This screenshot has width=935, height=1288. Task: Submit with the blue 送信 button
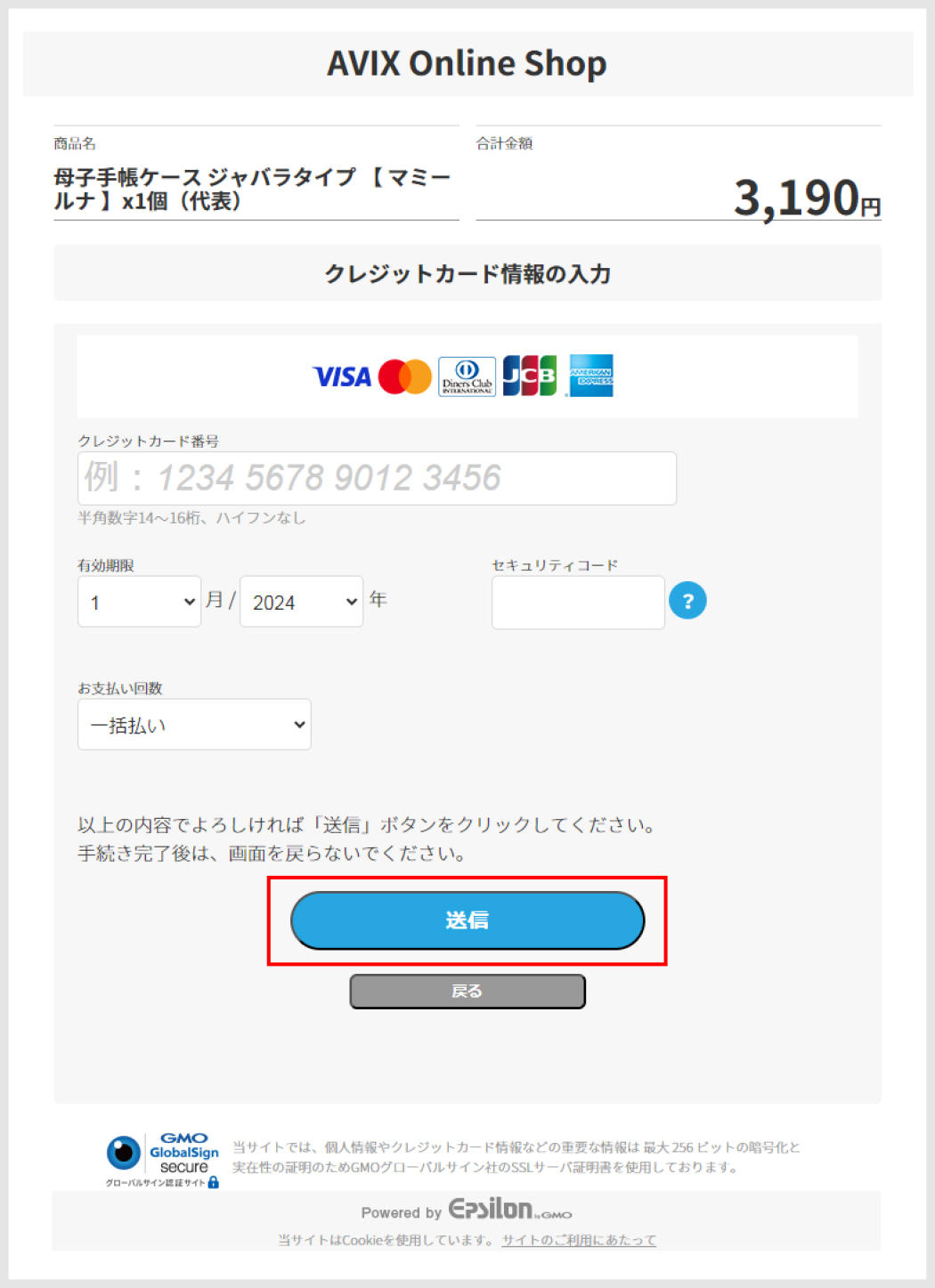467,920
